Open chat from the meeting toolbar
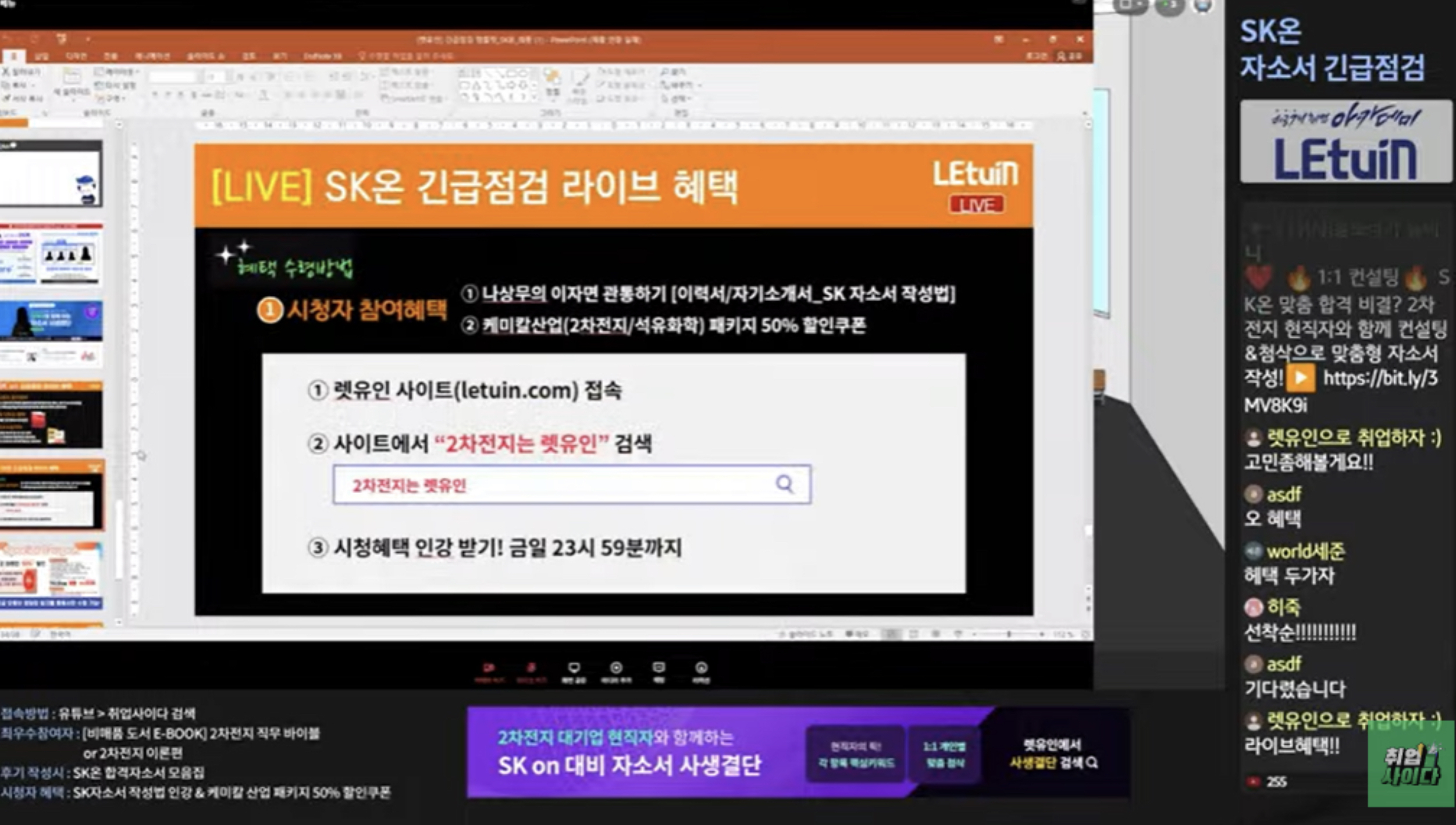 (x=658, y=672)
